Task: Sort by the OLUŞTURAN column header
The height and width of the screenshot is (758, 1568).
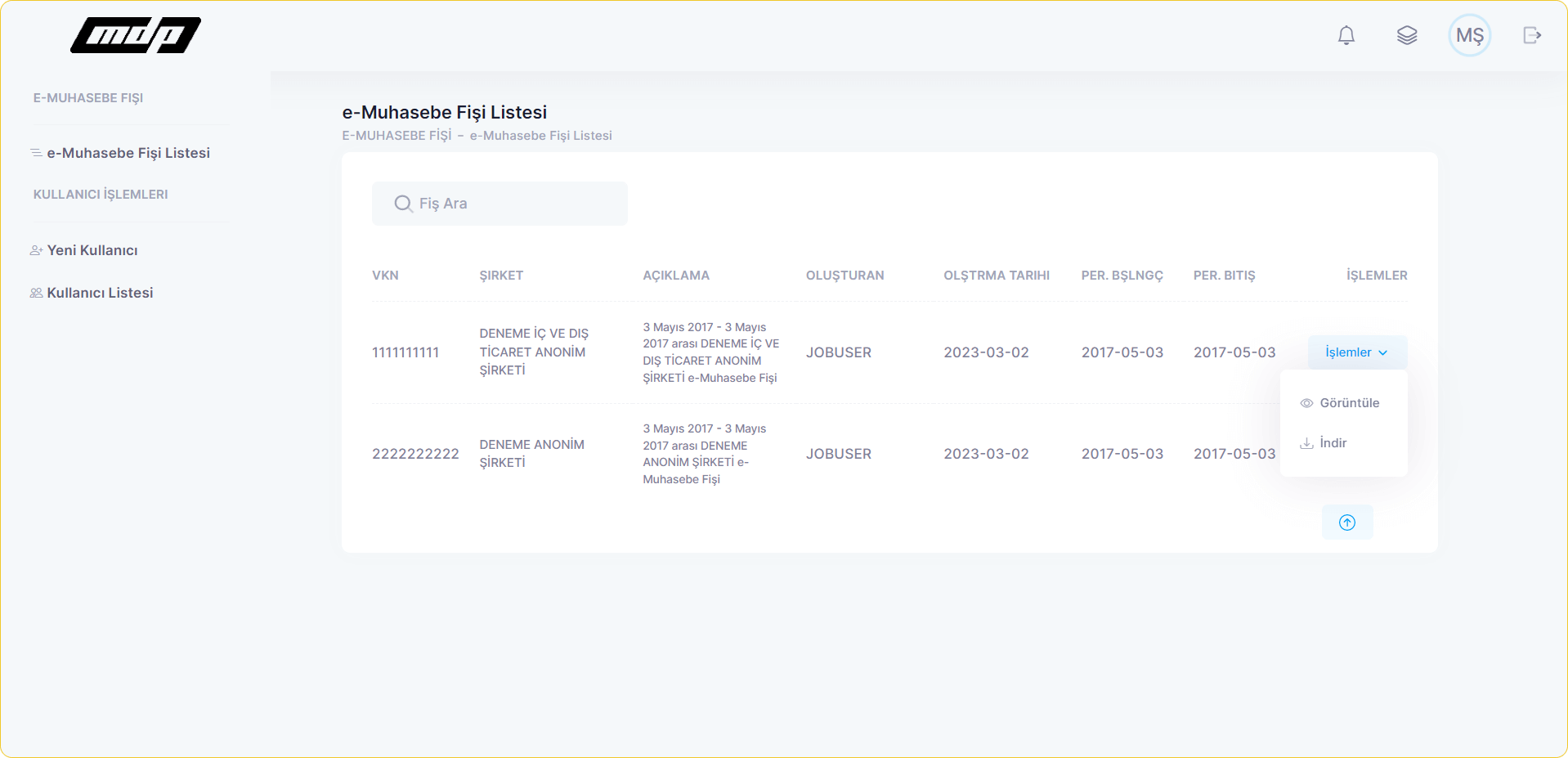Action: click(844, 276)
